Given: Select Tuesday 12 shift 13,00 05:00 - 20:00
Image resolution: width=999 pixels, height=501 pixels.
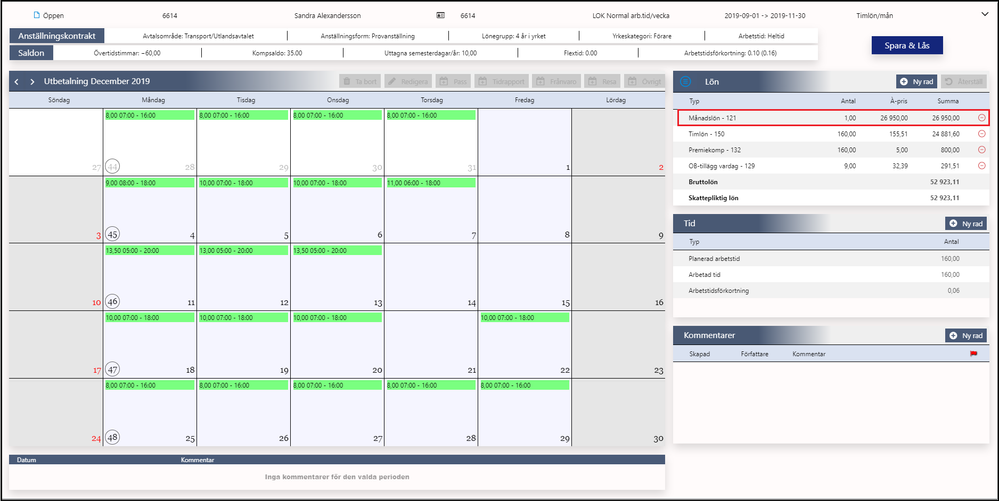Looking at the screenshot, I should 243,250.
